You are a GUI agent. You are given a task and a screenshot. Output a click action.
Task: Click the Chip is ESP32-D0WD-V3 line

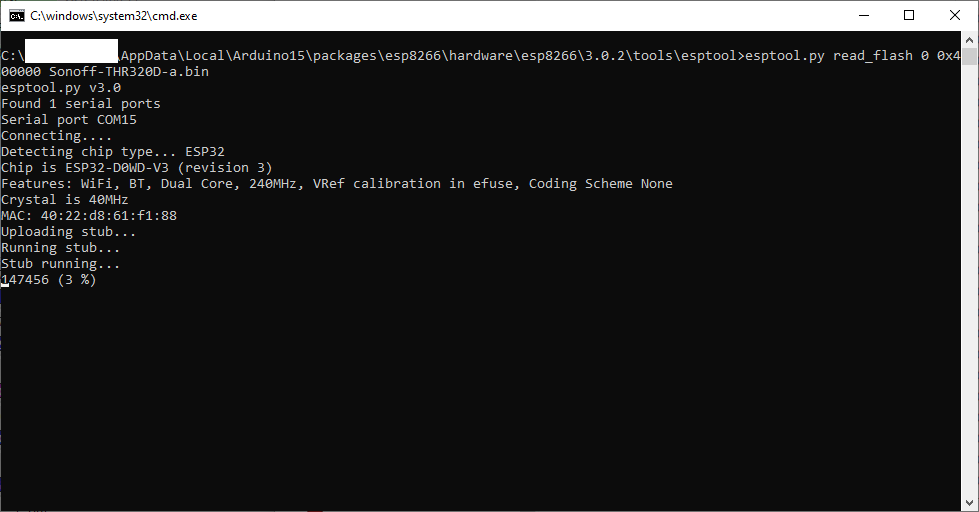pyautogui.click(x=137, y=167)
